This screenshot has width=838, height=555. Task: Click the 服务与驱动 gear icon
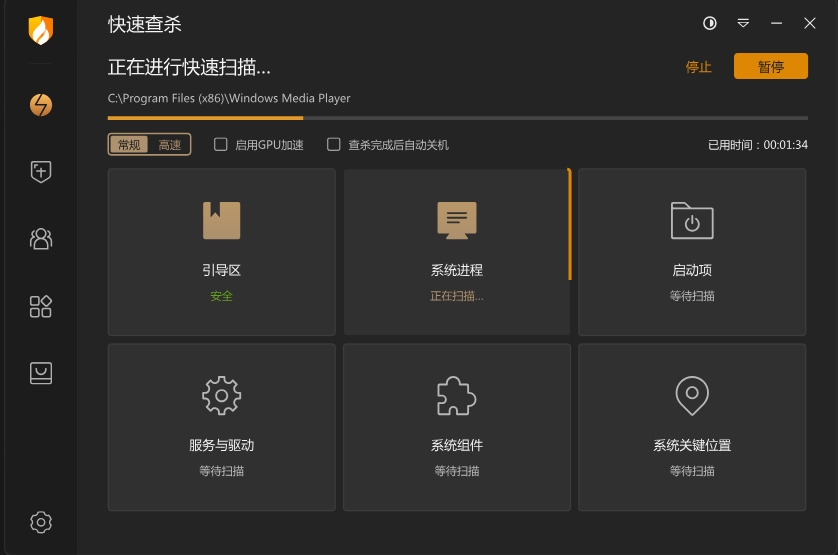click(x=221, y=396)
